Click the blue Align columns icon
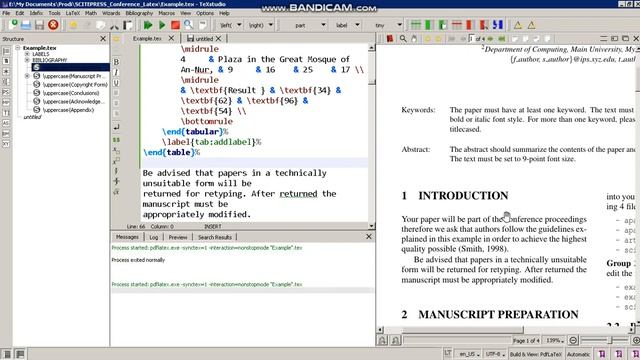The image size is (640, 360). tap(498, 25)
